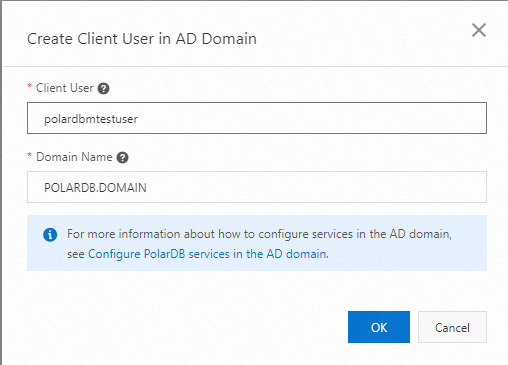The width and height of the screenshot is (508, 365).
Task: Click the Client User help icon
Action: coord(103,89)
